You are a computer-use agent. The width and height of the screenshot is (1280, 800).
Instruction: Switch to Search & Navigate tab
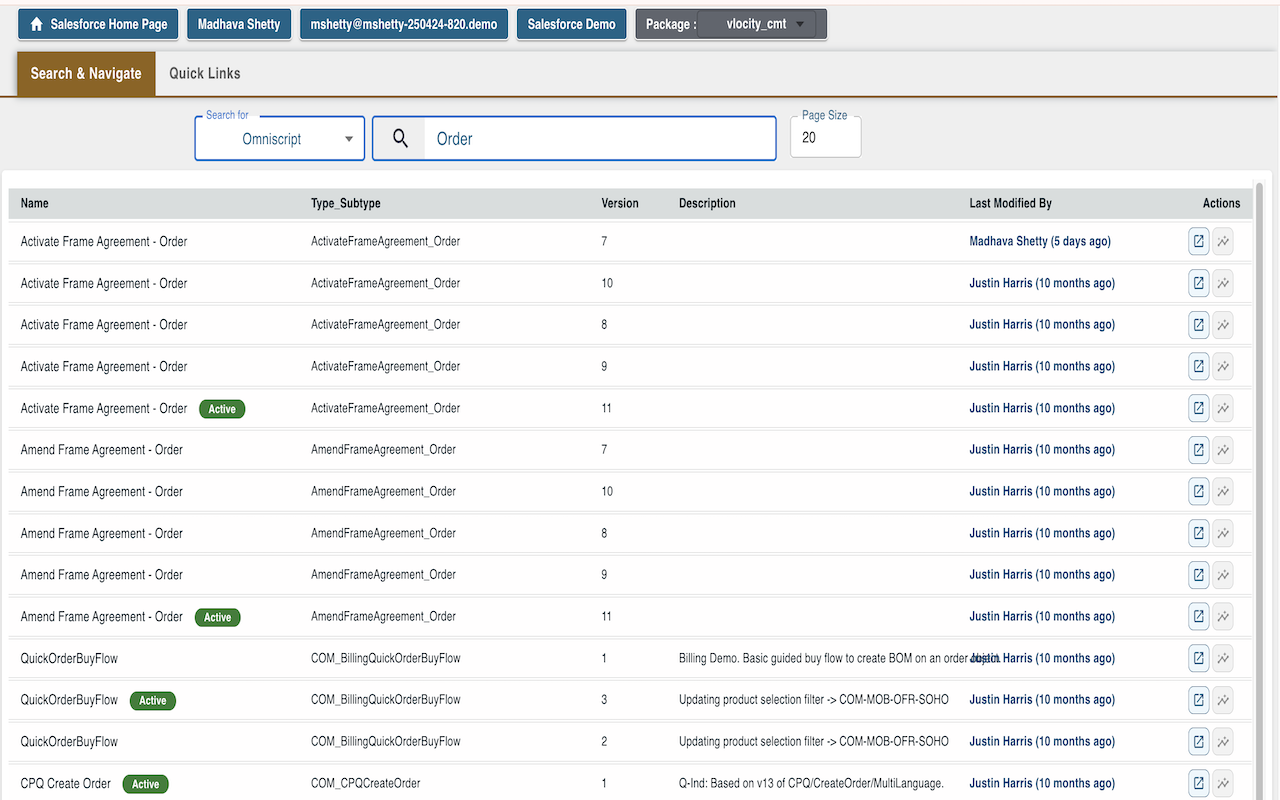pyautogui.click(x=86, y=73)
